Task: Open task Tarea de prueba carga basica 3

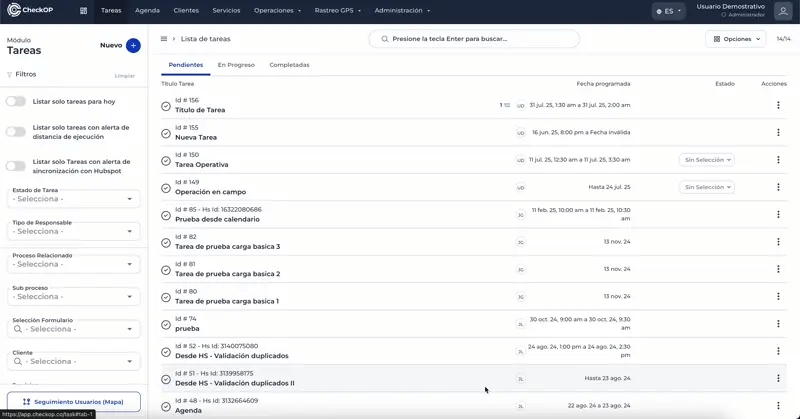Action: point(228,247)
